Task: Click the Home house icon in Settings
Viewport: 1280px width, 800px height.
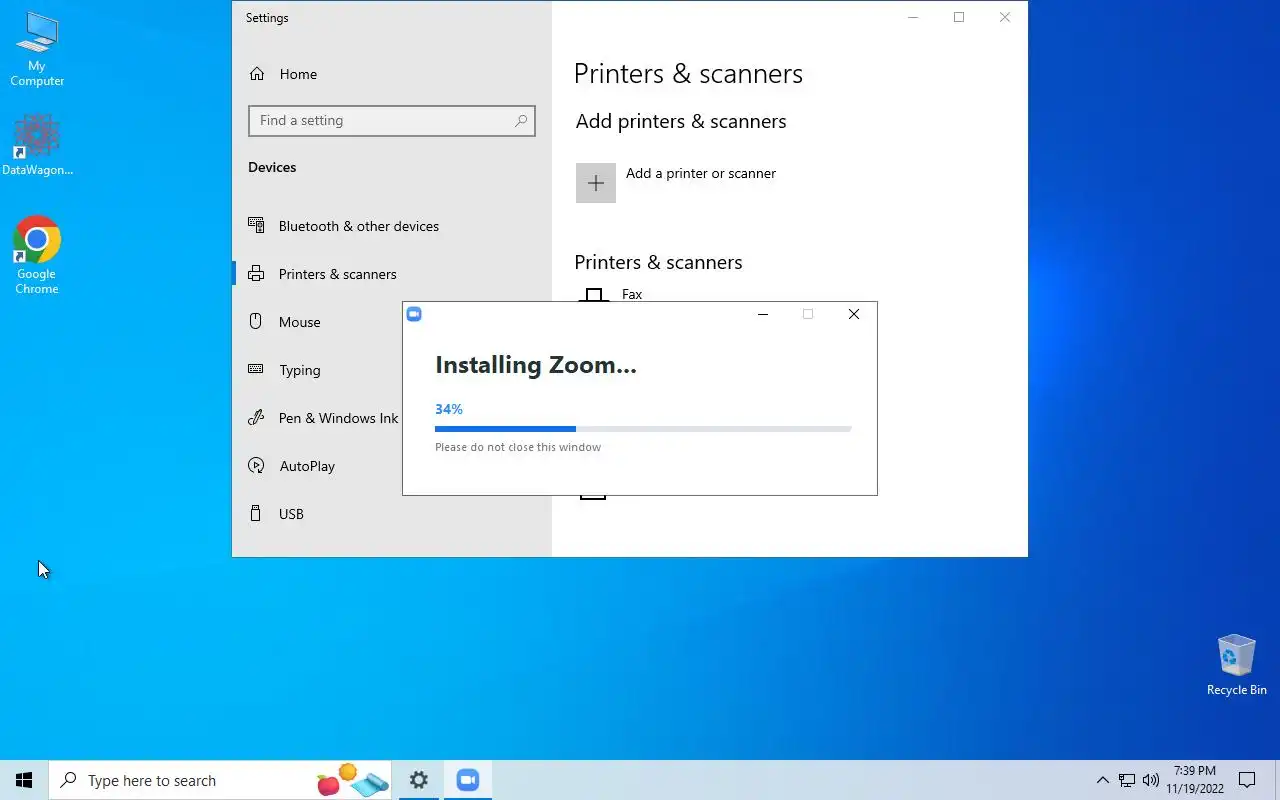Action: pos(257,74)
